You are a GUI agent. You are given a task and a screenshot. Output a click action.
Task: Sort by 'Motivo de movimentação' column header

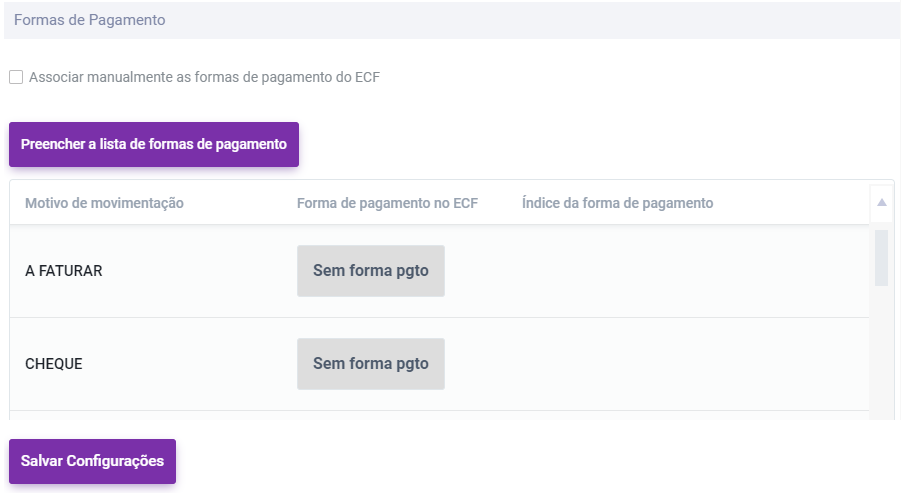point(104,203)
